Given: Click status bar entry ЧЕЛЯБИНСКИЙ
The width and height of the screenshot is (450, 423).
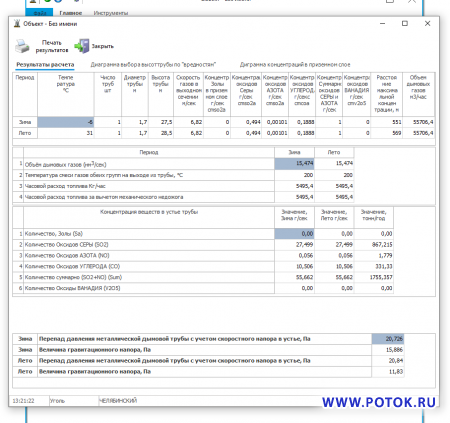Looking at the screenshot, I should (x=118, y=401).
